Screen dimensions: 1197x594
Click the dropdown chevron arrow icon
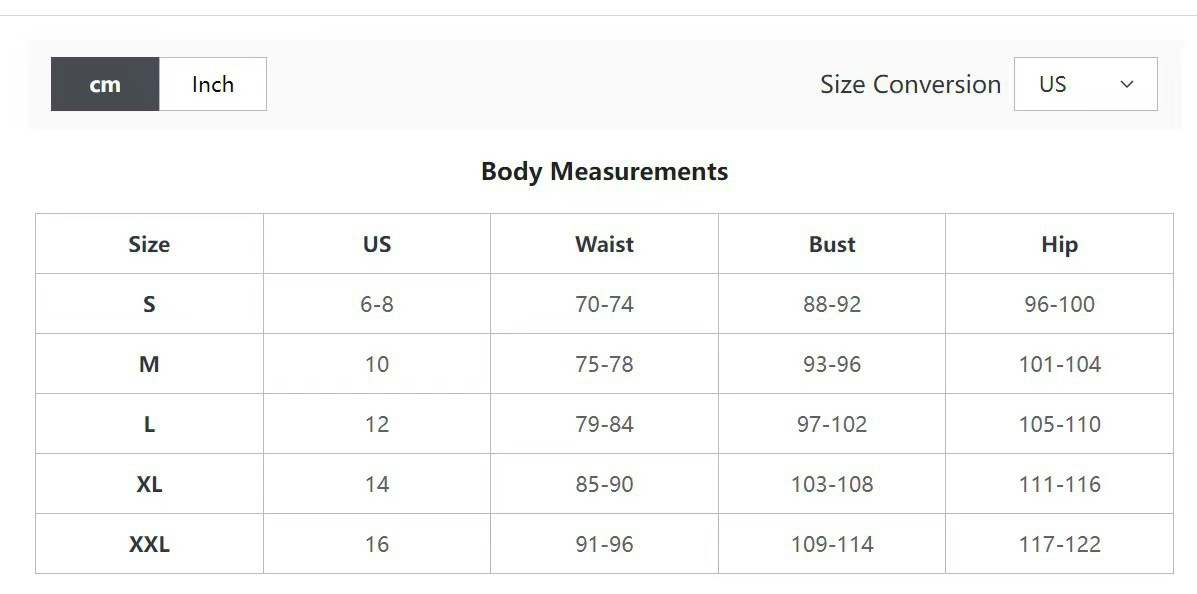tap(1127, 84)
